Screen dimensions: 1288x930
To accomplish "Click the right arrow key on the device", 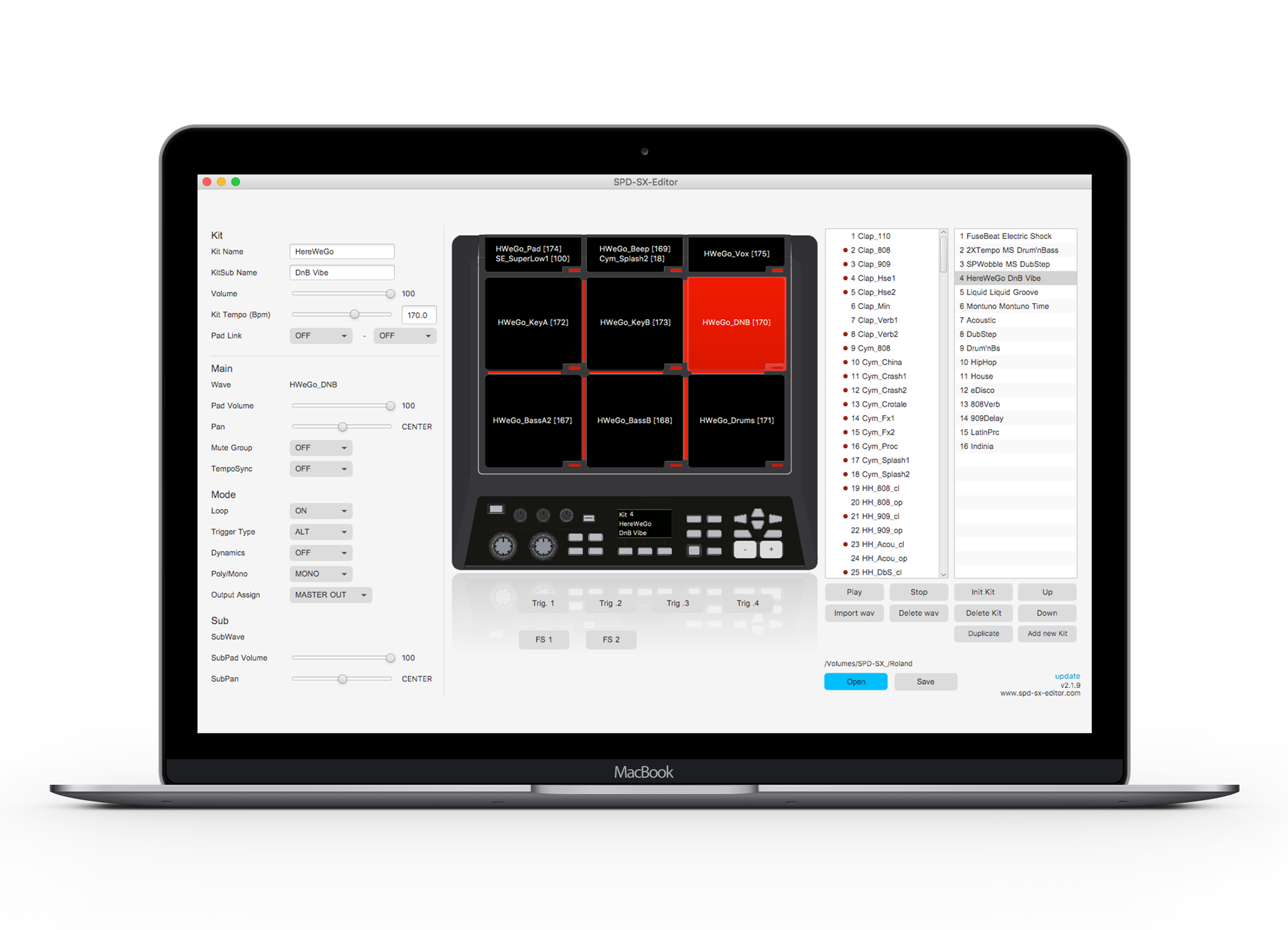I will [x=776, y=518].
